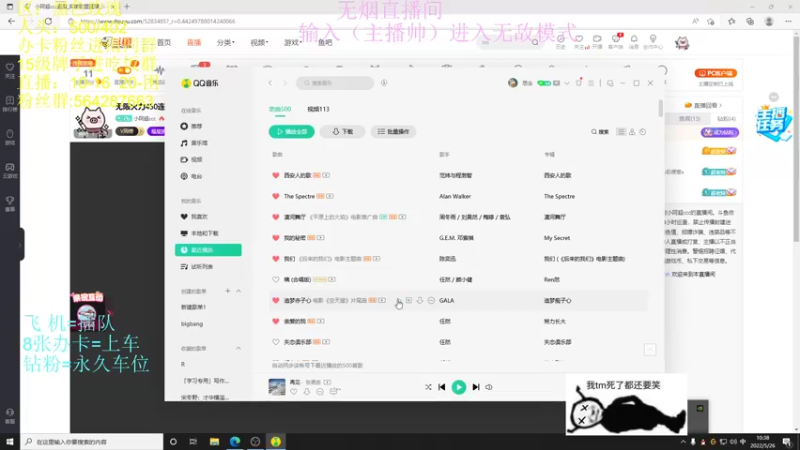Click the QQ Music list scrollbar
The height and width of the screenshot is (450, 800).
tap(661, 108)
